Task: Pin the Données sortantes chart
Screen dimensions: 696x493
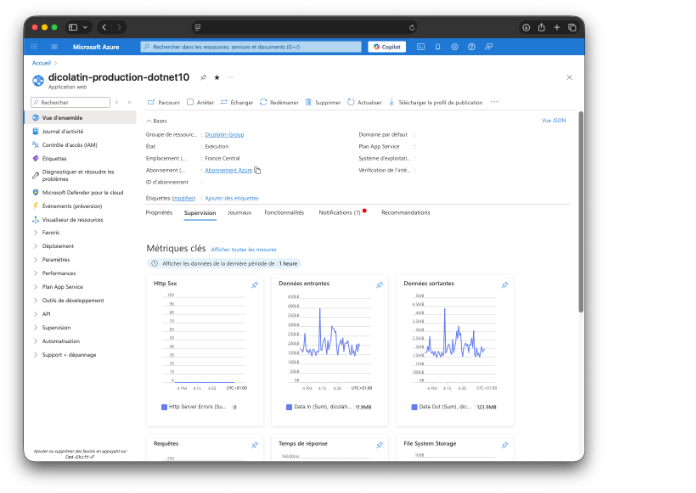Action: tap(505, 285)
